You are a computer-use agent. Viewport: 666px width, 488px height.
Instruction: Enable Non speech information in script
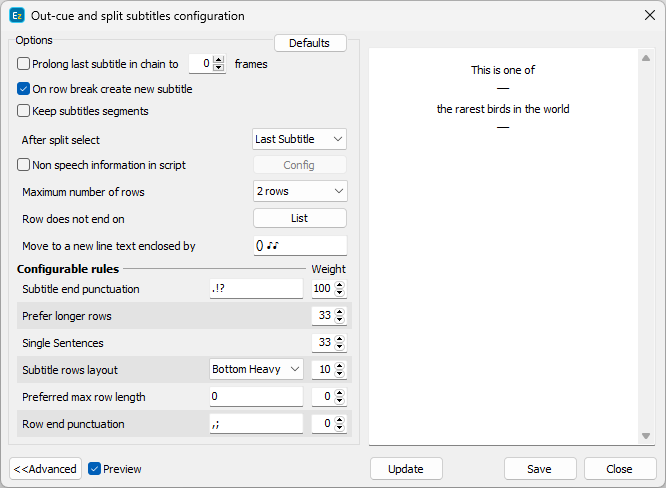click(24, 165)
